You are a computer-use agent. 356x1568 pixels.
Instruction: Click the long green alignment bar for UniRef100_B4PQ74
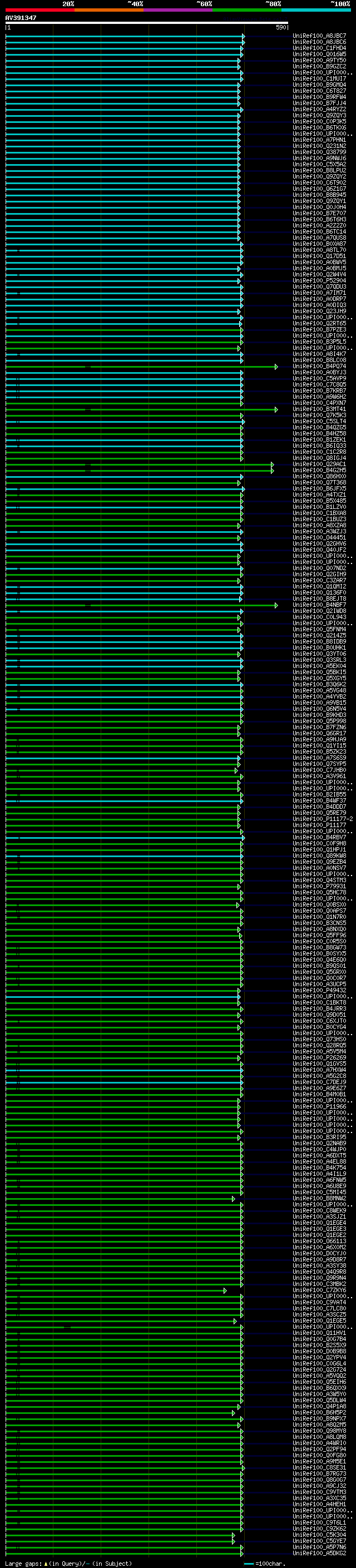pos(142,367)
